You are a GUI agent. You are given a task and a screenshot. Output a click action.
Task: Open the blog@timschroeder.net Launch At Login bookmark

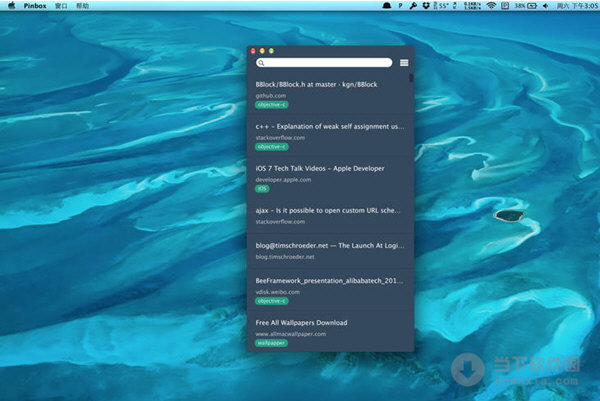329,246
